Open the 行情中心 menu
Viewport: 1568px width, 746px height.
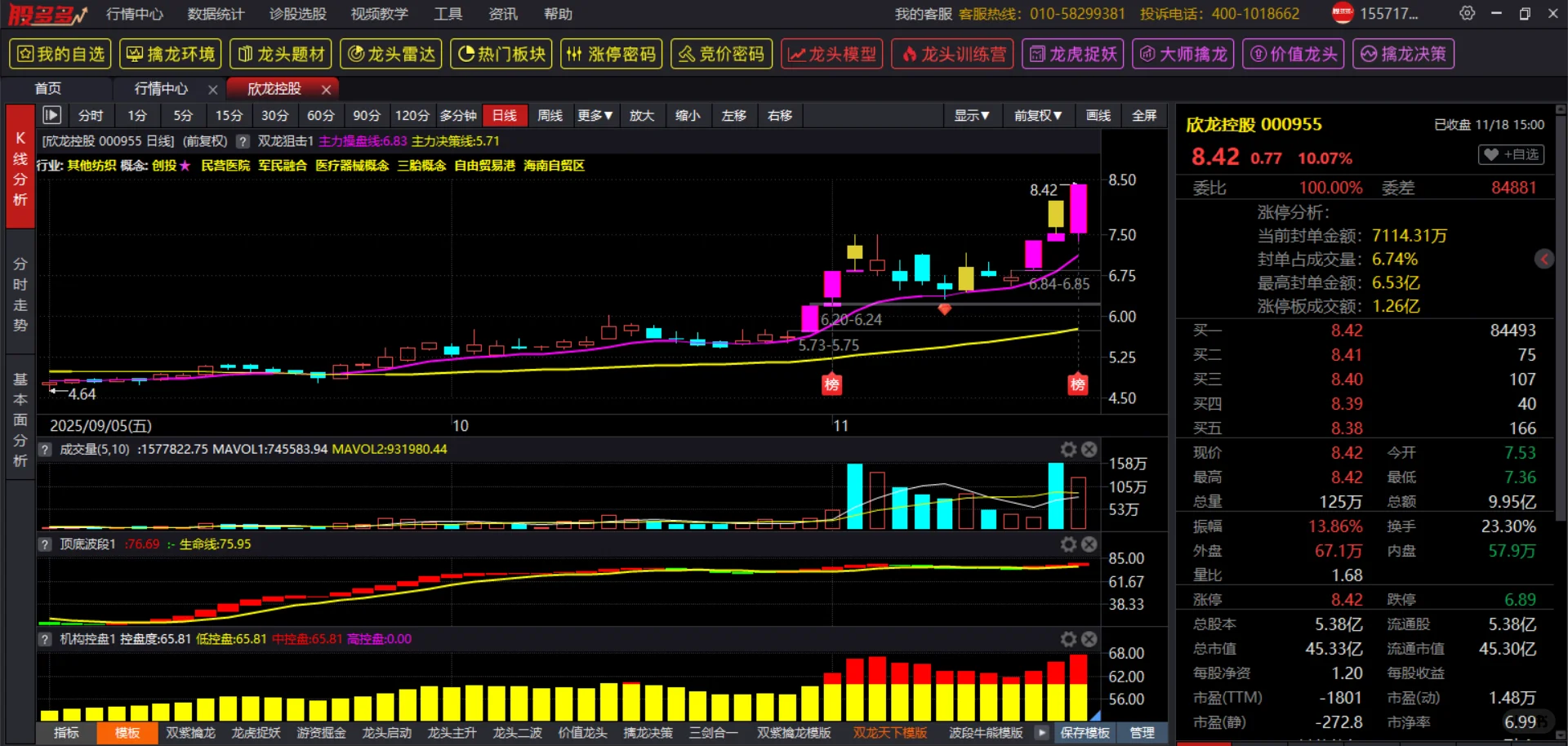point(135,14)
